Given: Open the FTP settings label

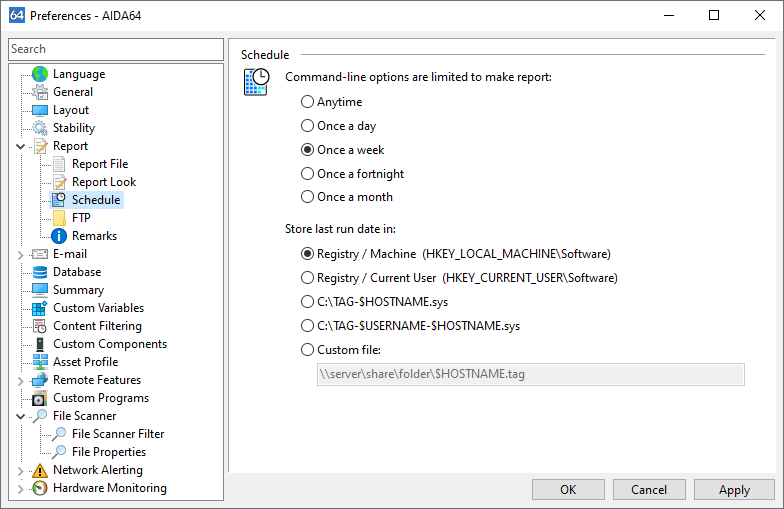Looking at the screenshot, I should 81,218.
